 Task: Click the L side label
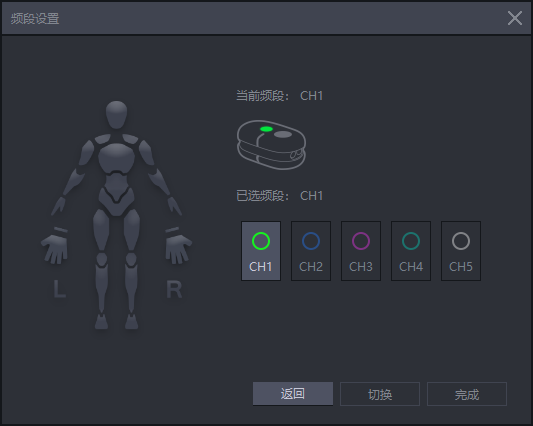click(x=59, y=289)
